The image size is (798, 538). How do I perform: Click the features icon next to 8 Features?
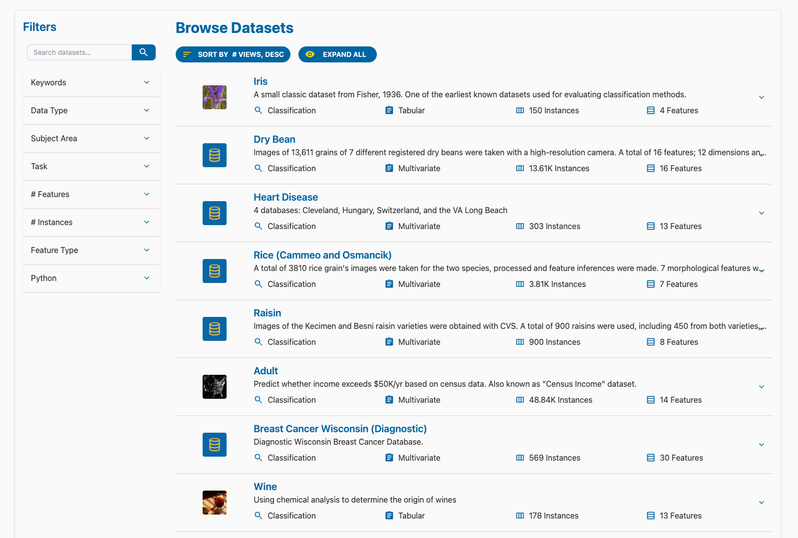pos(650,342)
